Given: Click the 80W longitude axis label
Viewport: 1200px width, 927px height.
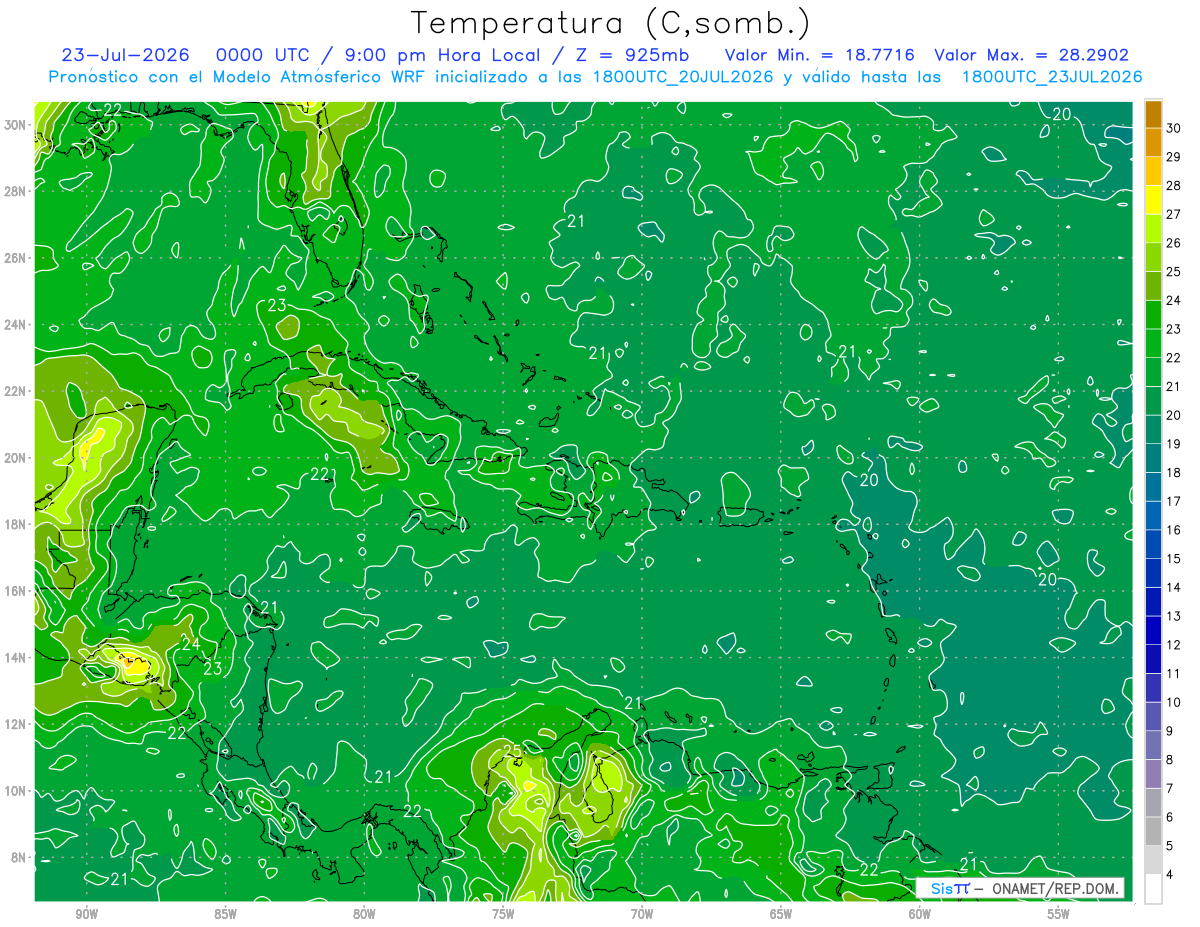Looking at the screenshot, I should [364, 913].
